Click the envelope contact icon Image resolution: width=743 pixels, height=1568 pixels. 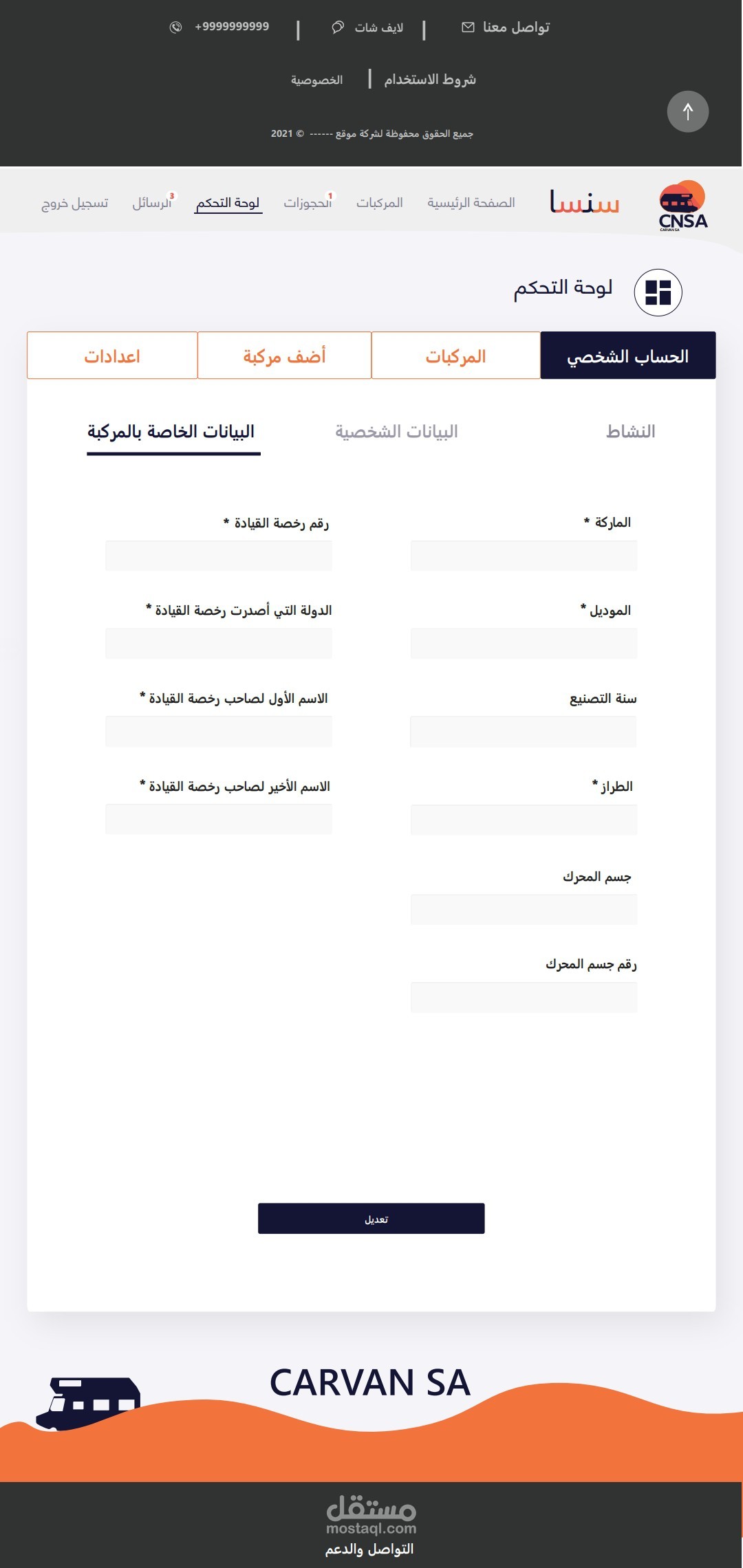click(468, 28)
